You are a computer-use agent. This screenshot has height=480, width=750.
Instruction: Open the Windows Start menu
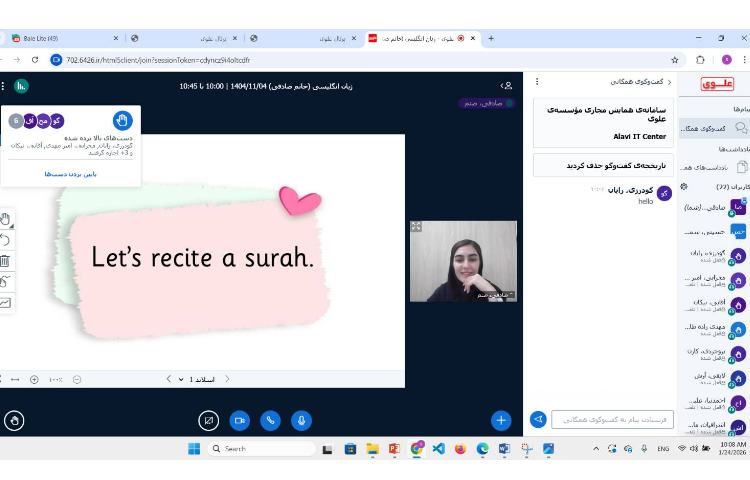click(x=194, y=449)
